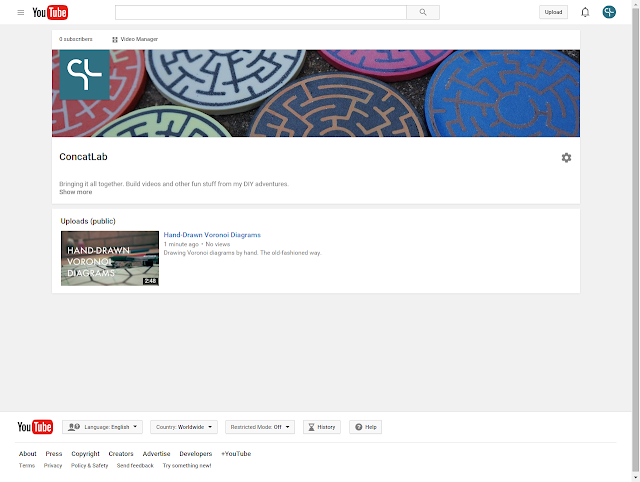
Task: Click the language people icon
Action: pos(74,427)
